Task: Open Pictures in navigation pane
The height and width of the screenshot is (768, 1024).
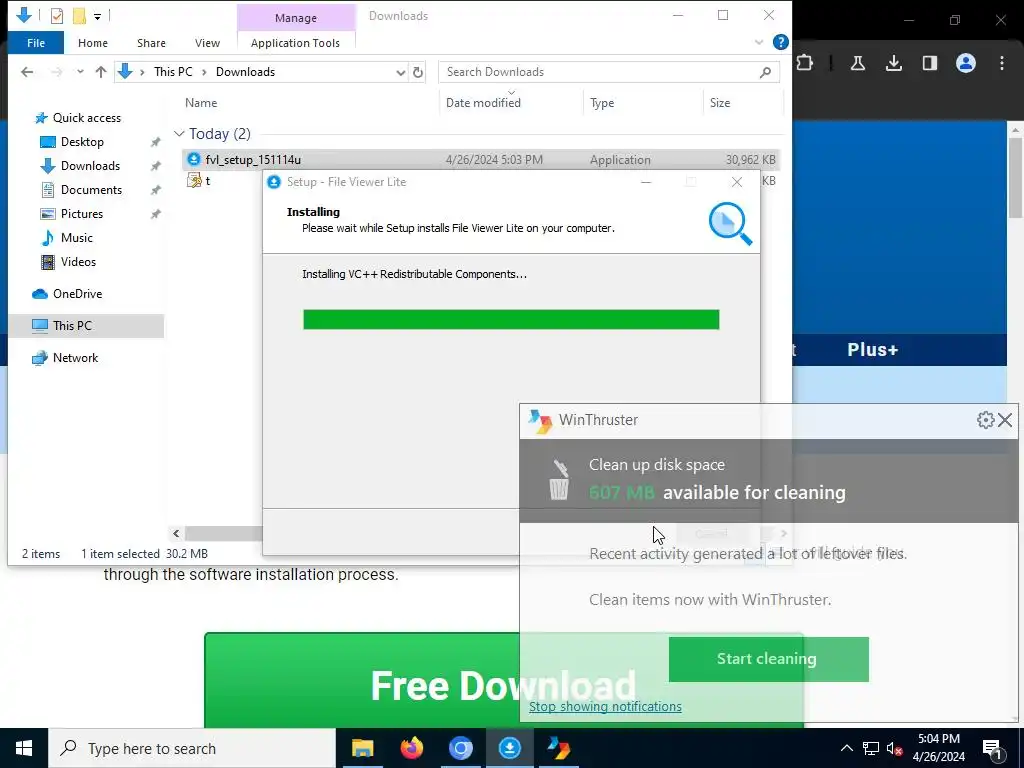Action: (82, 214)
